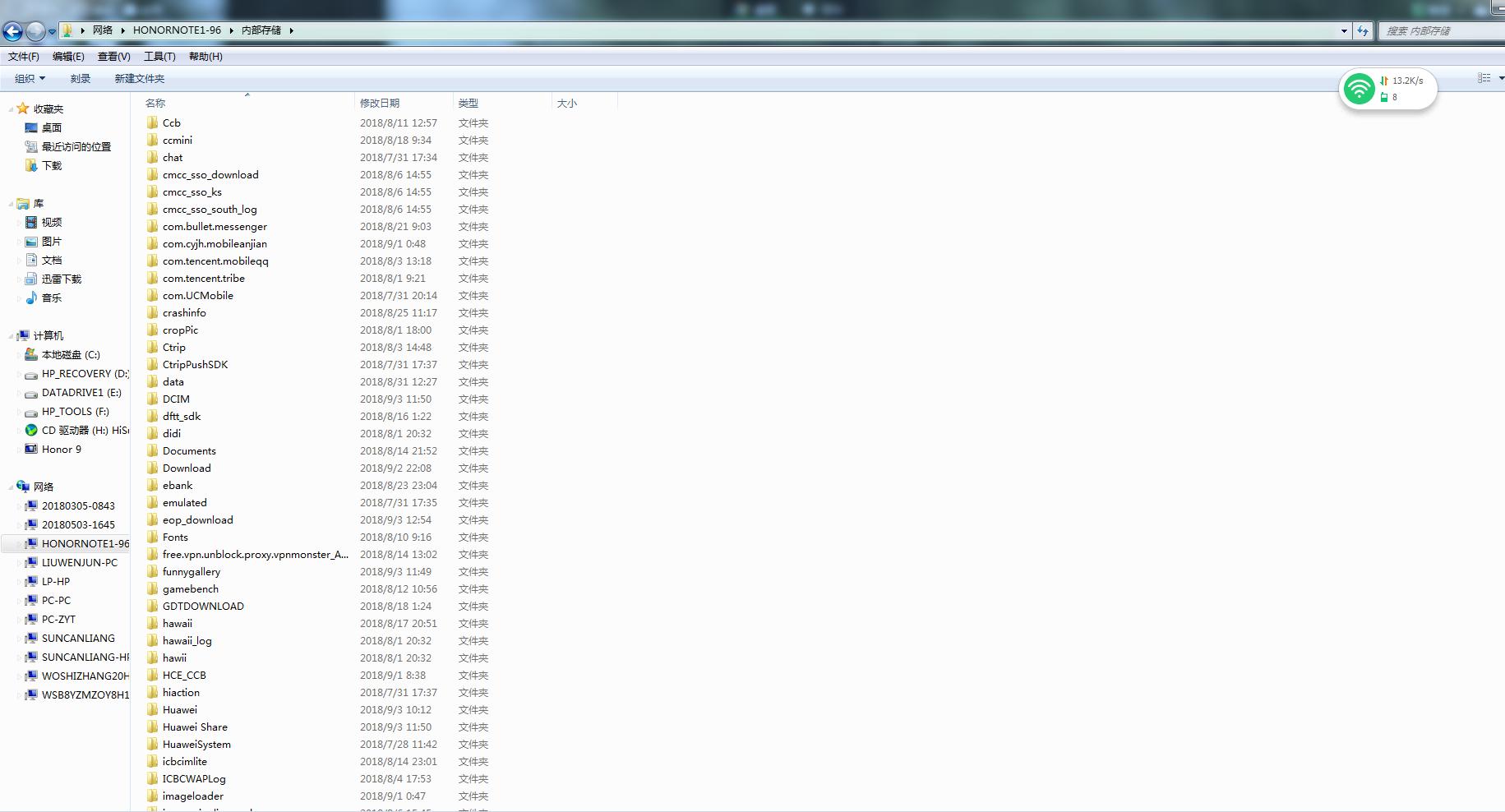Open the 编辑(E) menu
The width and height of the screenshot is (1505, 812).
coord(68,56)
